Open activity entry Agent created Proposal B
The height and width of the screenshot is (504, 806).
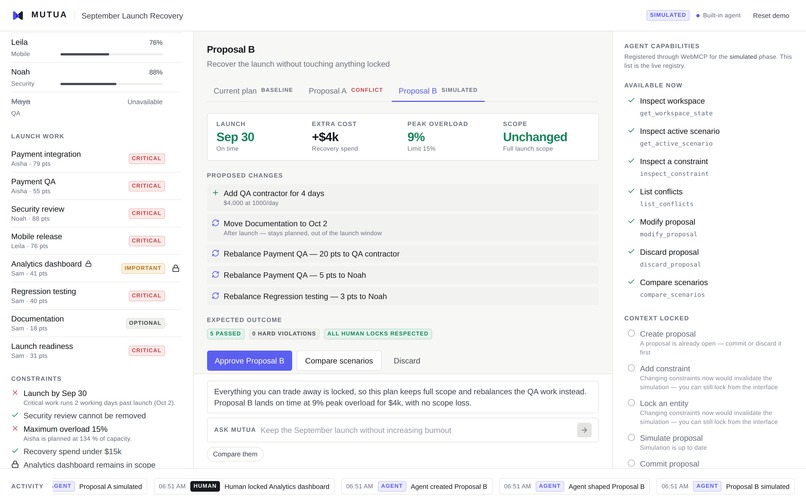point(417,486)
